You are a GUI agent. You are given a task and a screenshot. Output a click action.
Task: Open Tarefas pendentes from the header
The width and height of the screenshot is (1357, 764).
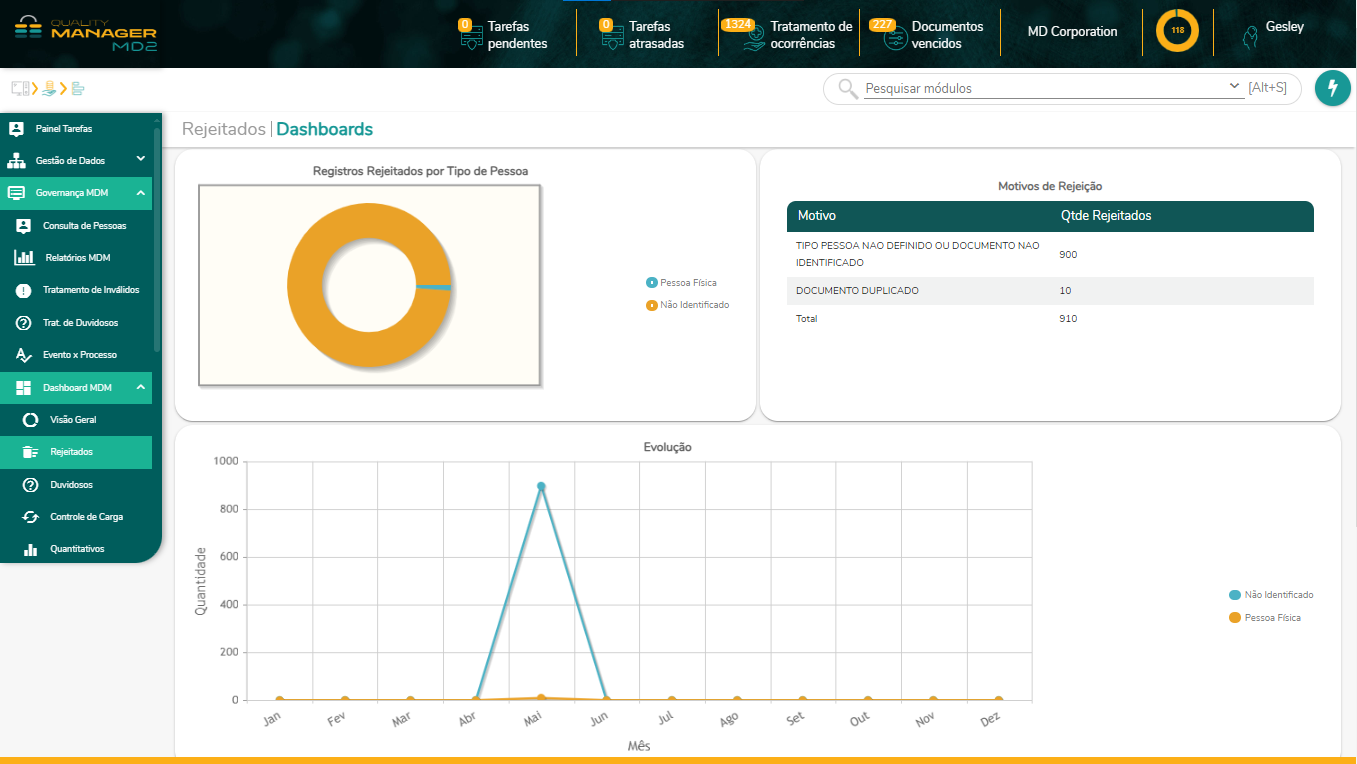[x=504, y=35]
